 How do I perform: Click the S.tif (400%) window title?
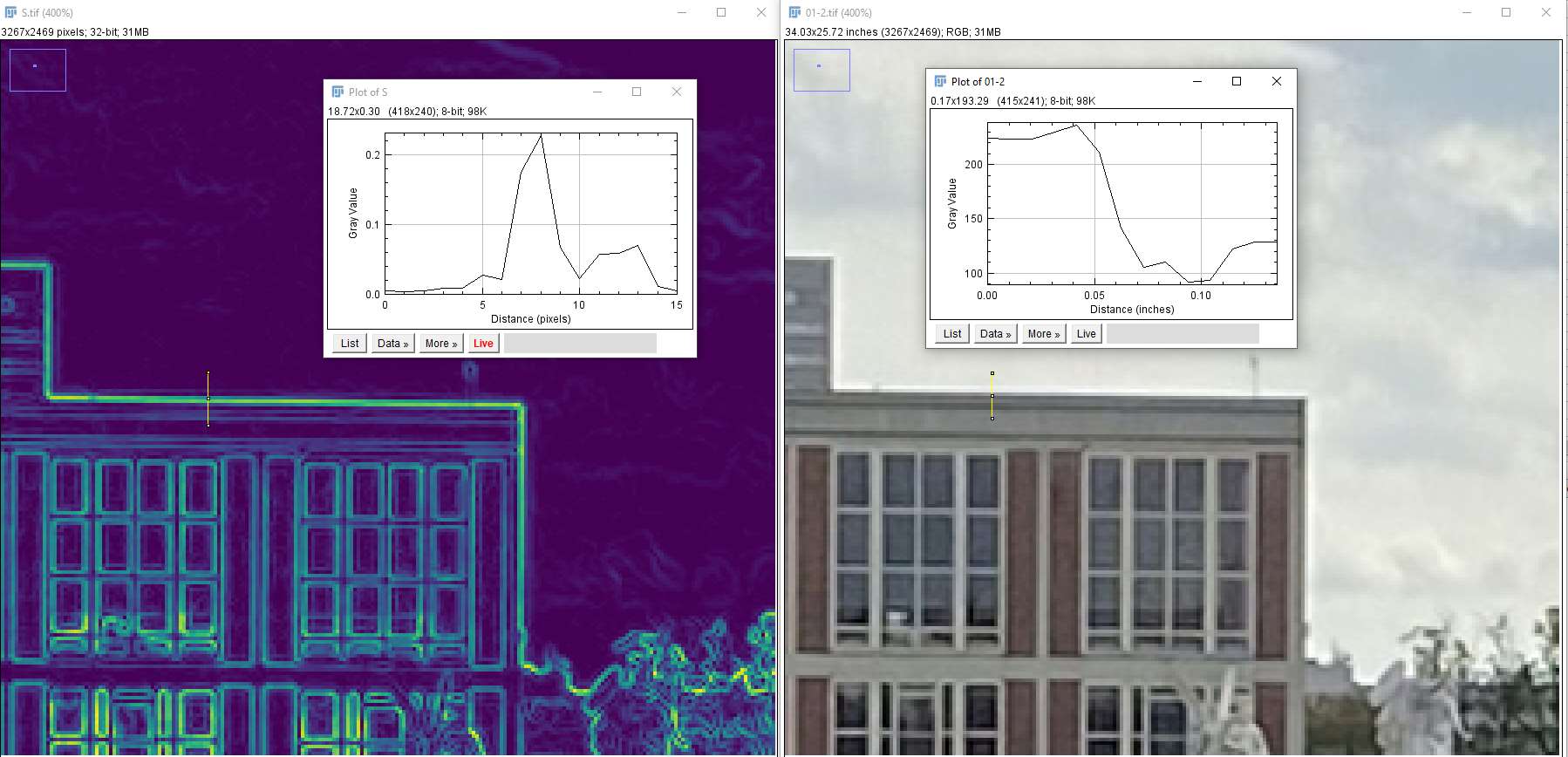(47, 13)
